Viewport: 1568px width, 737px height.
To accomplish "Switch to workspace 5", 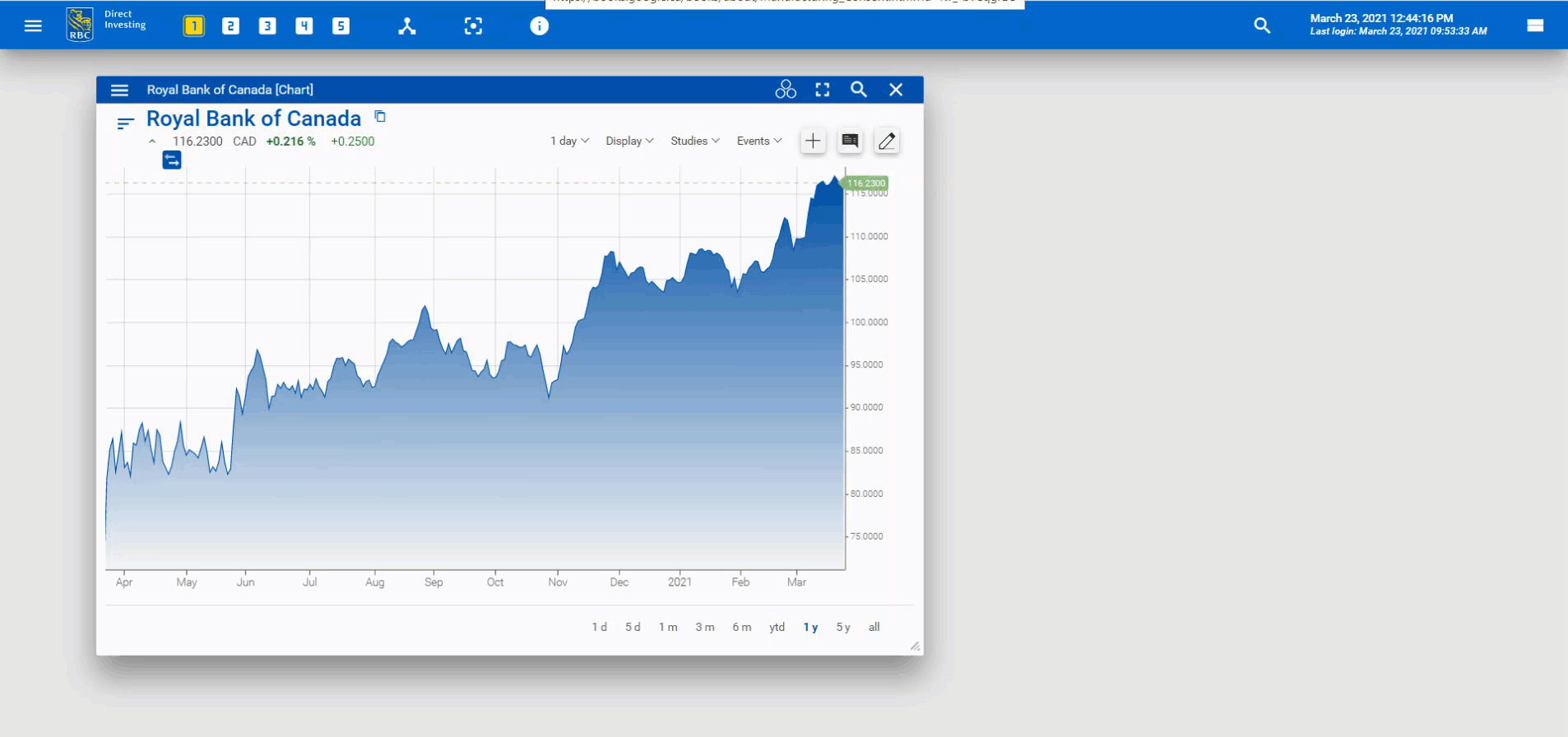I will click(341, 26).
